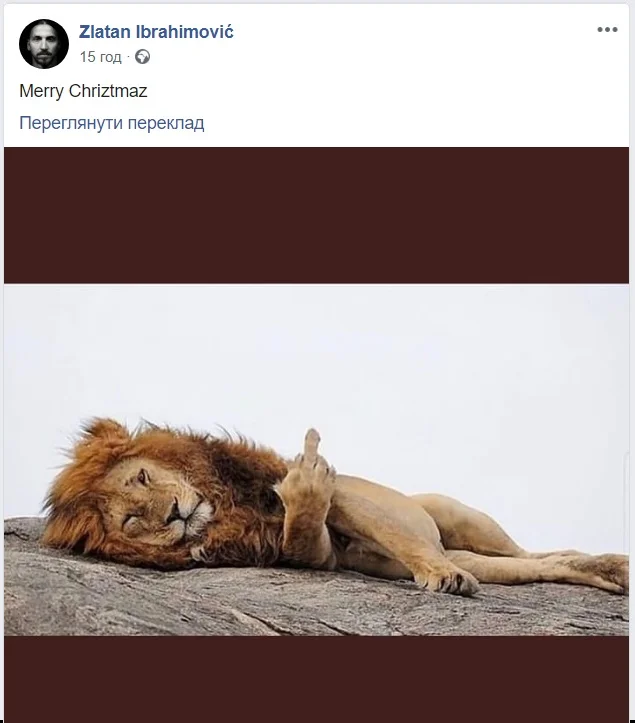The height and width of the screenshot is (723, 635).
Task: Click the surname "Ibrahimović" in the header
Action: click(183, 32)
